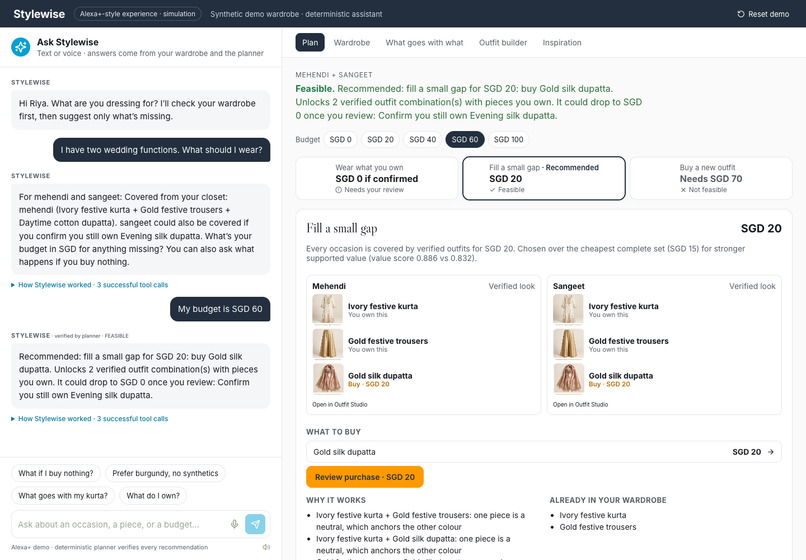Click Review purchase SGD 20 button
The image size is (806, 560).
364,477
